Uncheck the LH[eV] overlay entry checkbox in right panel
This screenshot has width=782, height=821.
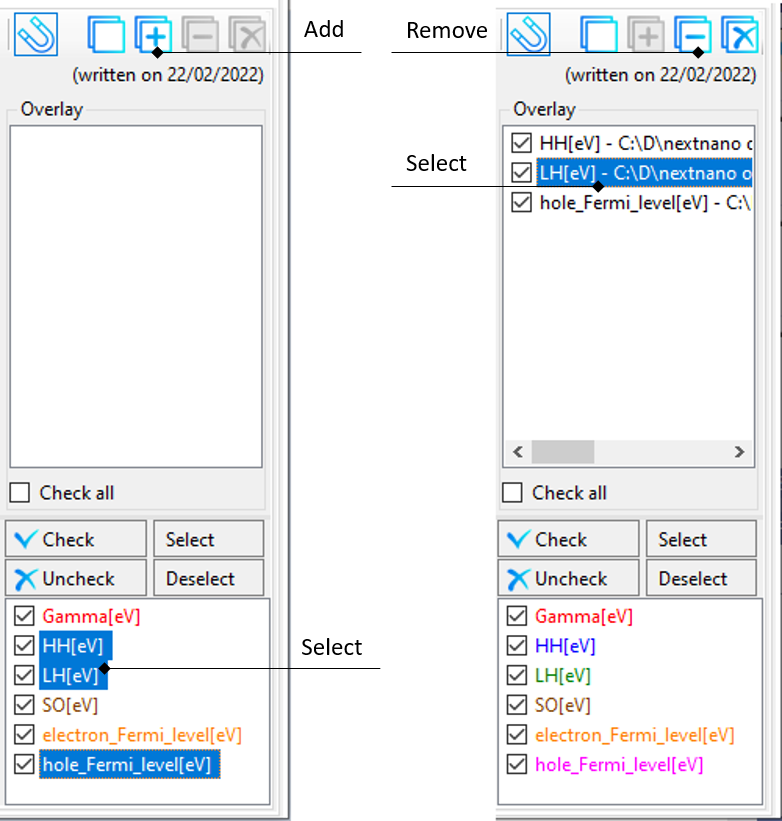click(521, 173)
